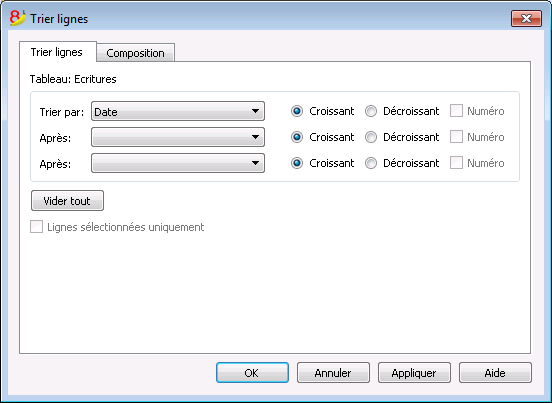Open help with the Aide button
552x403 pixels.
495,373
